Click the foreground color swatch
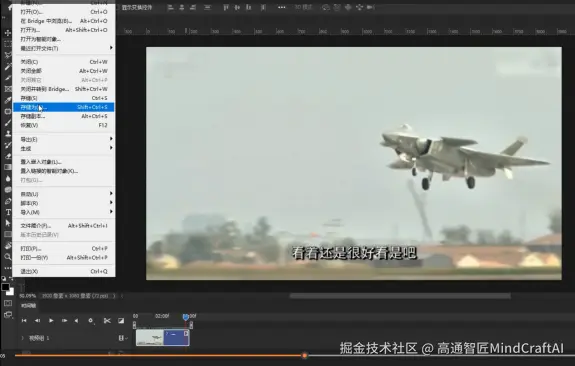The image size is (575, 366). [x=5, y=287]
